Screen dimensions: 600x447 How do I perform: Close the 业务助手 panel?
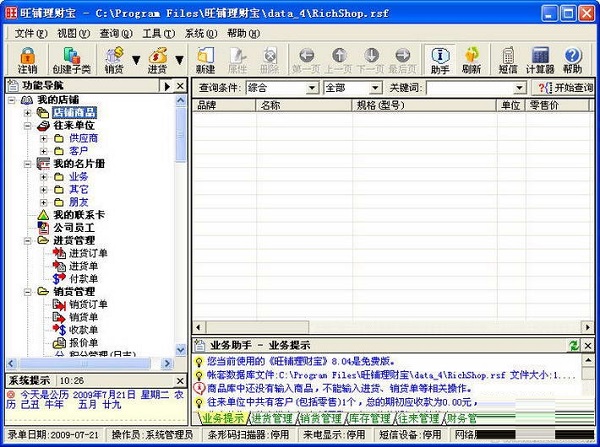(588, 346)
